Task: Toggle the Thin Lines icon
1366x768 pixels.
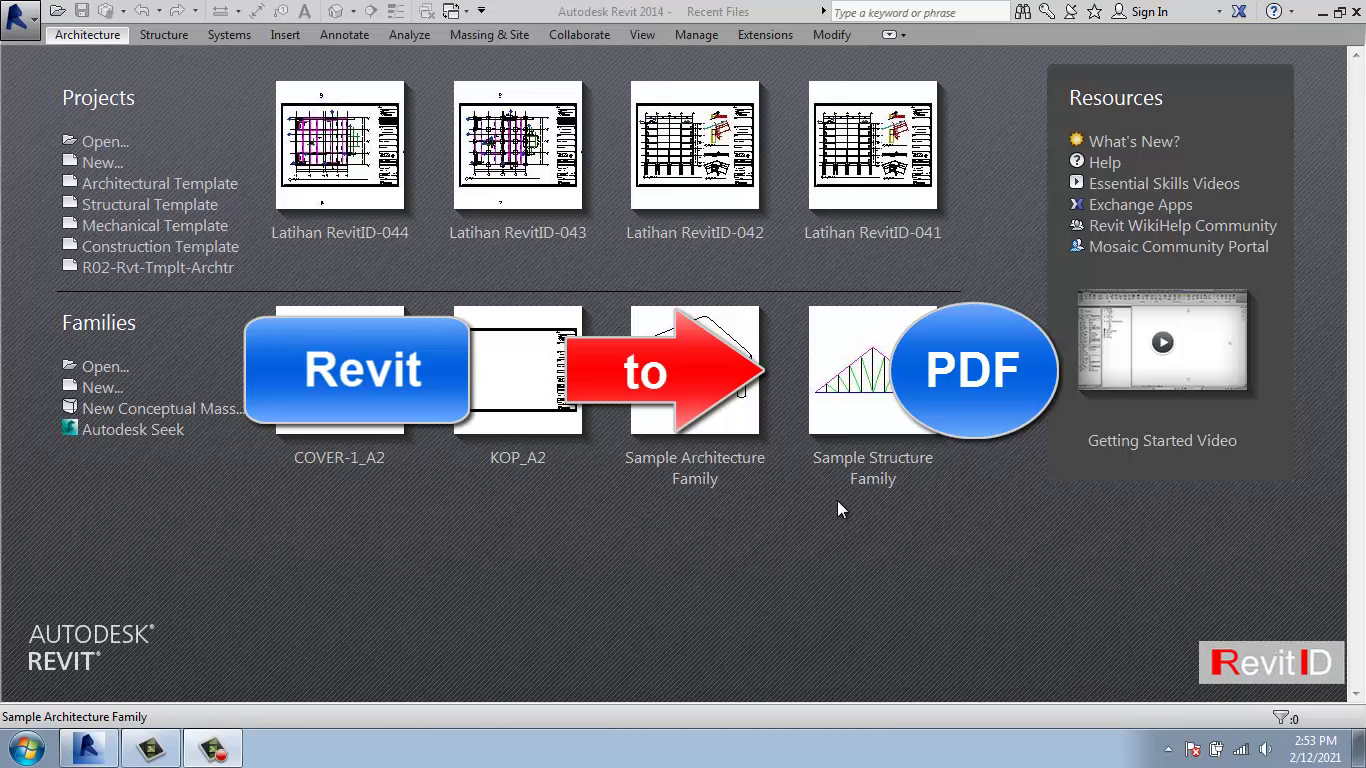Action: point(396,11)
